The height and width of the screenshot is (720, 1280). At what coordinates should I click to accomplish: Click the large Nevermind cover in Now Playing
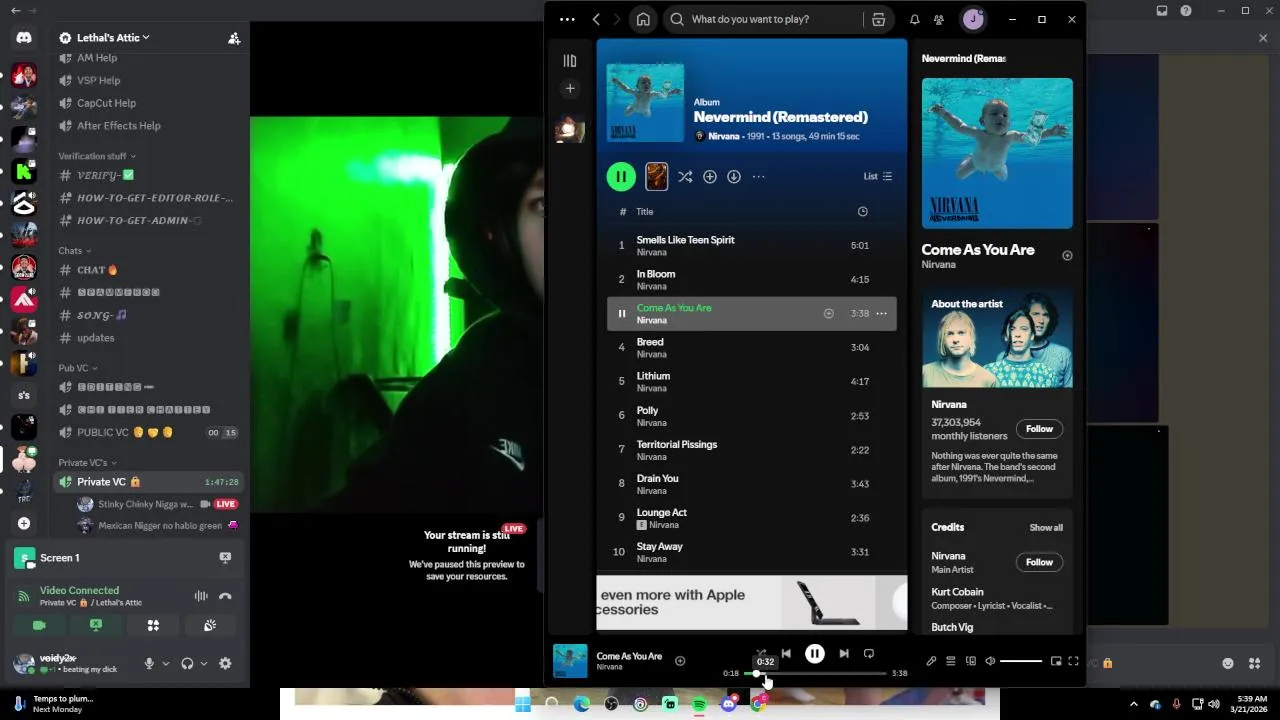997,154
